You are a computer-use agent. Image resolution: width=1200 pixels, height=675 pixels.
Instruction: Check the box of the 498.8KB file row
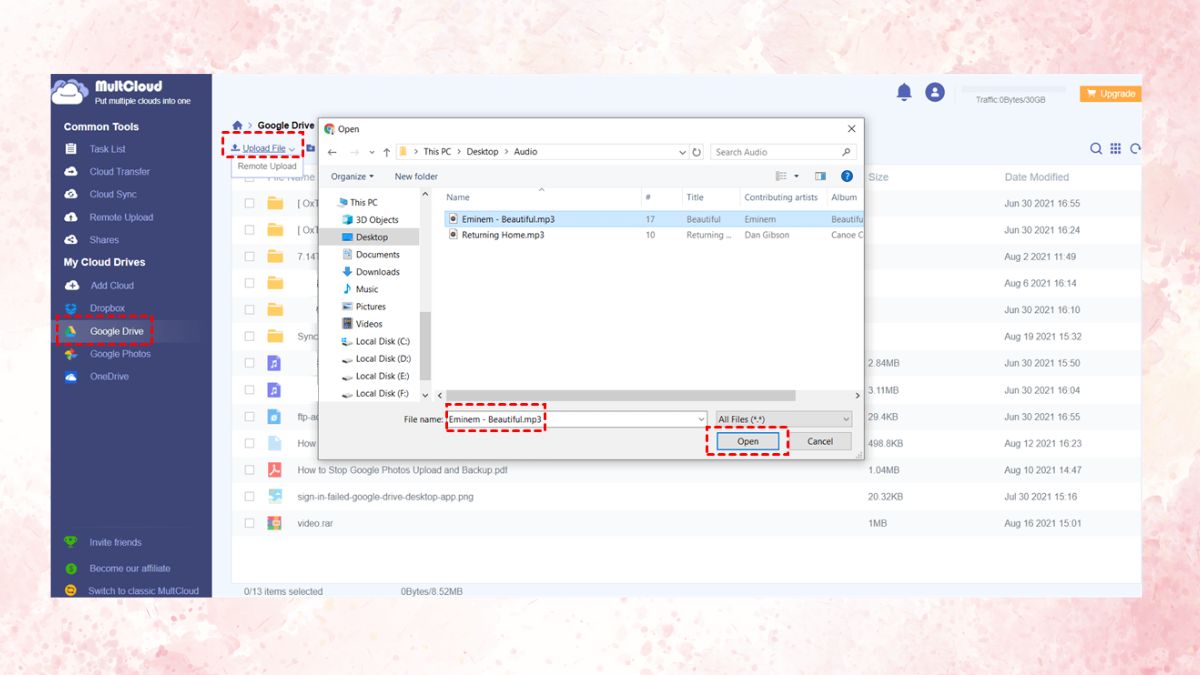click(x=249, y=443)
